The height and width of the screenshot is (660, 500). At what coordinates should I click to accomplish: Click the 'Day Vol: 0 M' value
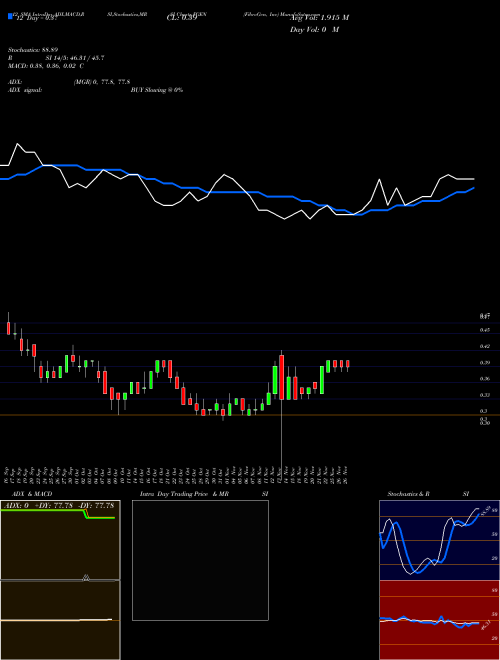[x=314, y=30]
